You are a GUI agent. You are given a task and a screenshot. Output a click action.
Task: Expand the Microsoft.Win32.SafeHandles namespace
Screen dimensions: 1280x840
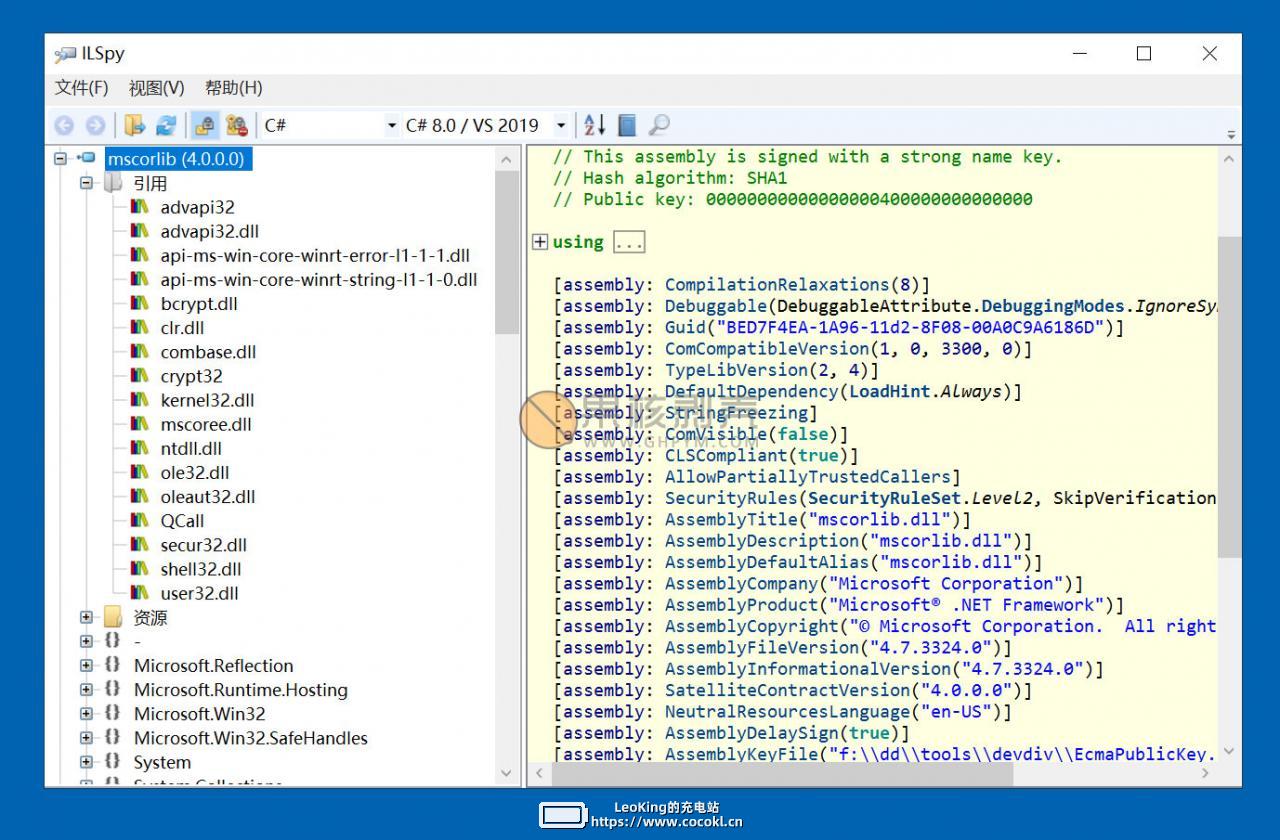click(x=86, y=737)
